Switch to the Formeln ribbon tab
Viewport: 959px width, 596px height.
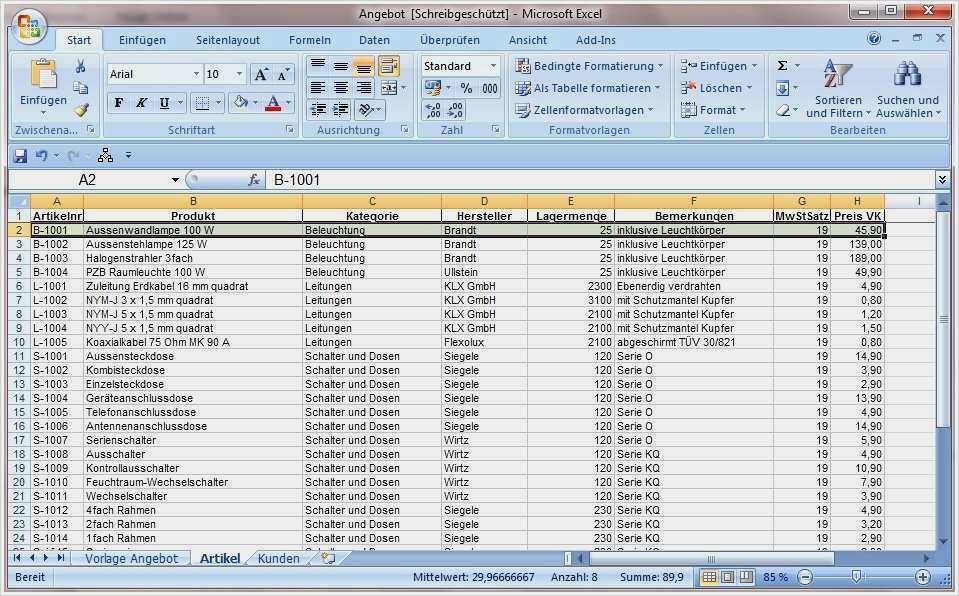pos(310,40)
